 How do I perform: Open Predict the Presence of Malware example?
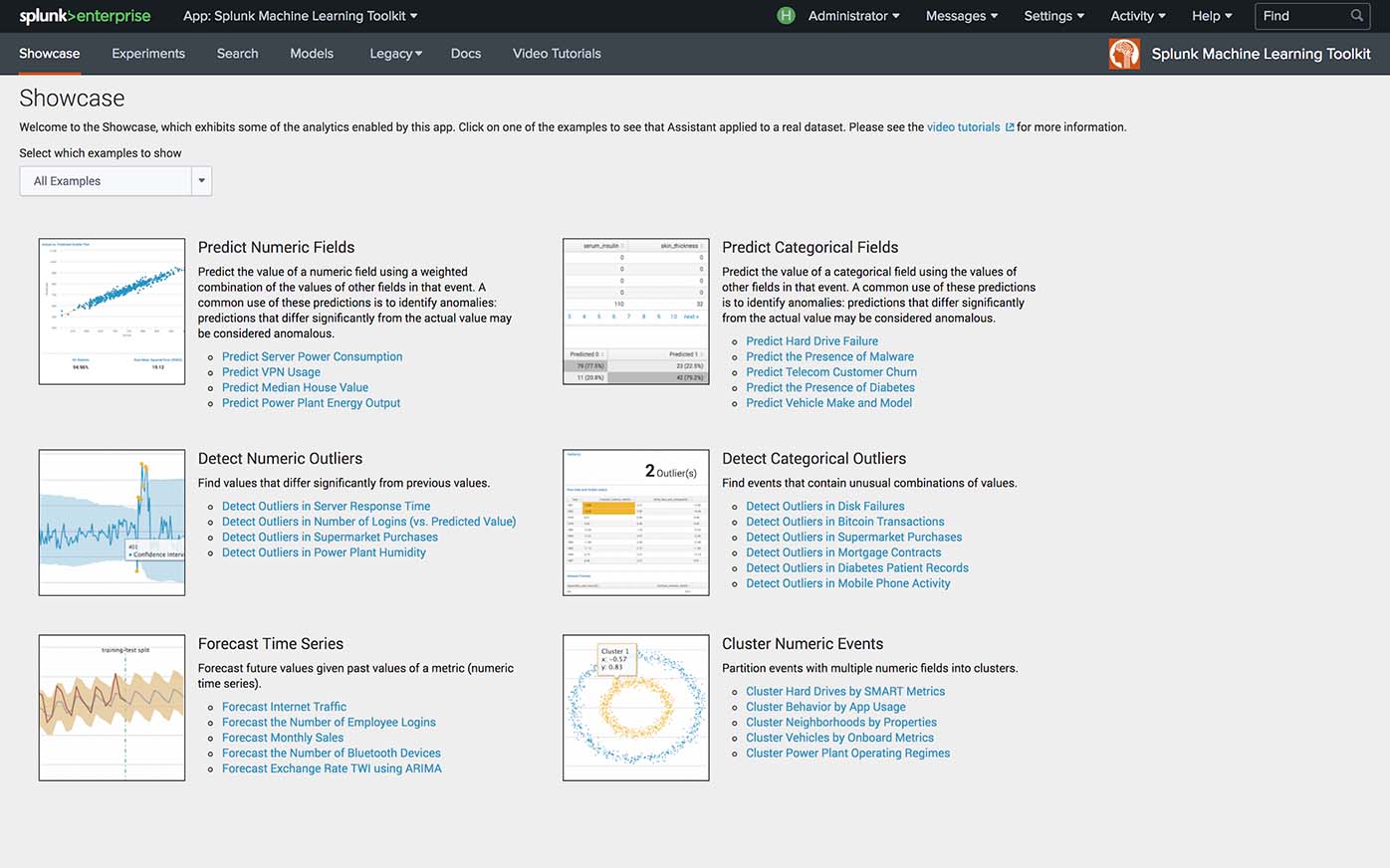(829, 356)
